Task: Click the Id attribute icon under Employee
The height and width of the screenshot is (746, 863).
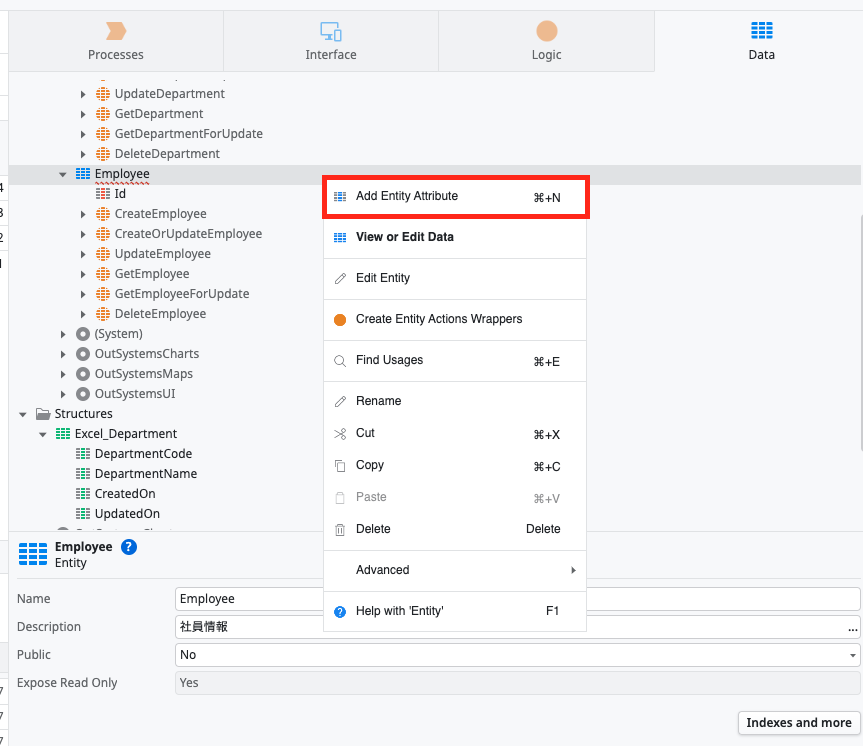Action: click(x=103, y=194)
